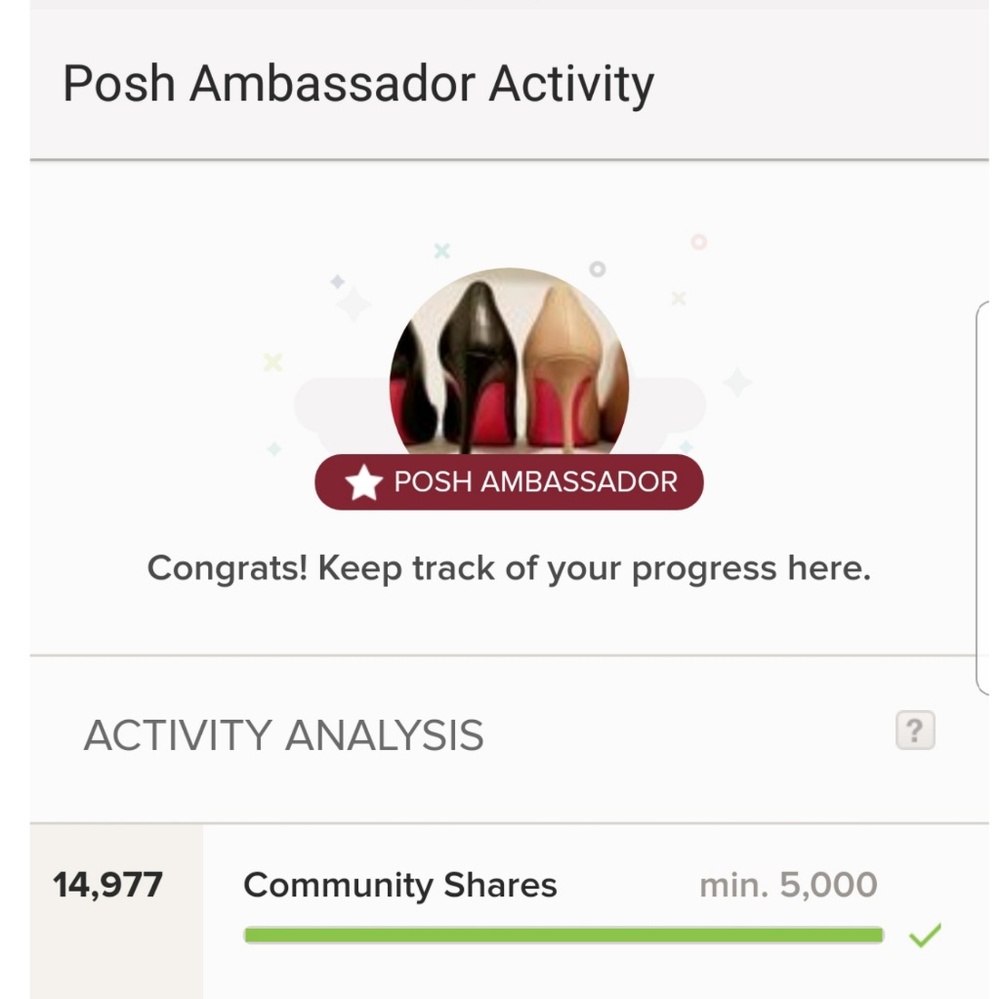Tap the 14,977 shares count
The height and width of the screenshot is (999, 1000).
pos(108,885)
